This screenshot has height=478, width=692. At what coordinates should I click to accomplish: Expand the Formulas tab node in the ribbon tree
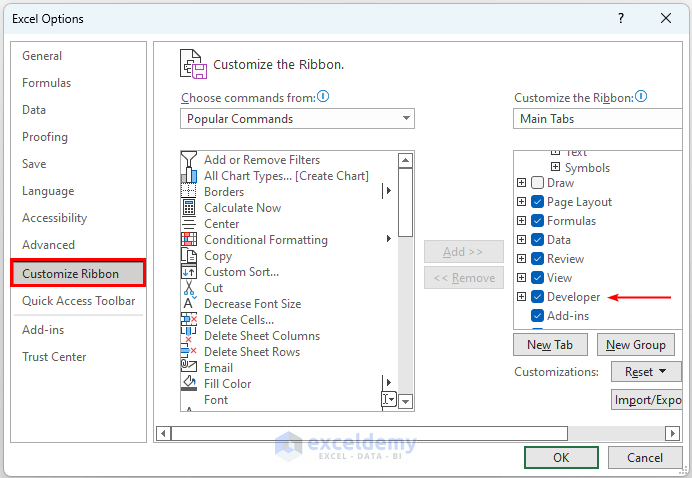[521, 221]
